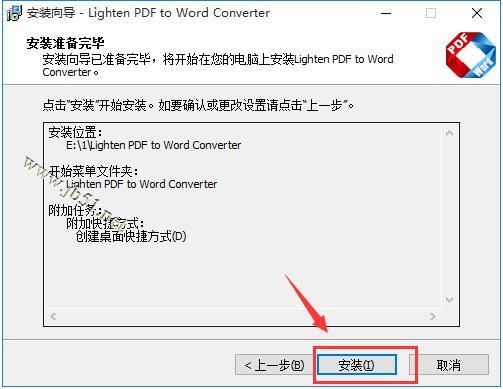This screenshot has height=389, width=503.
Task: Click the installer icon in the title bar
Action: point(14,13)
